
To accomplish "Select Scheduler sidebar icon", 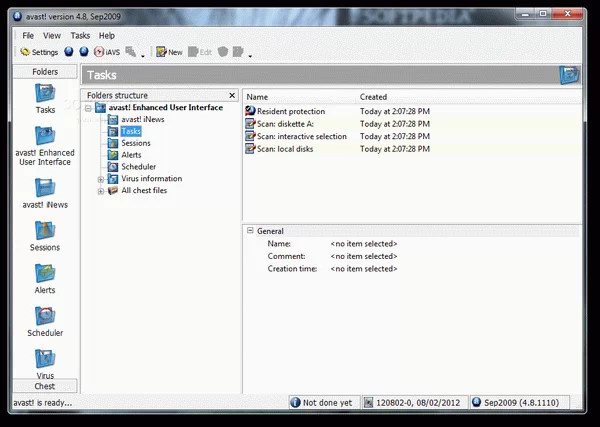I will tap(45, 321).
